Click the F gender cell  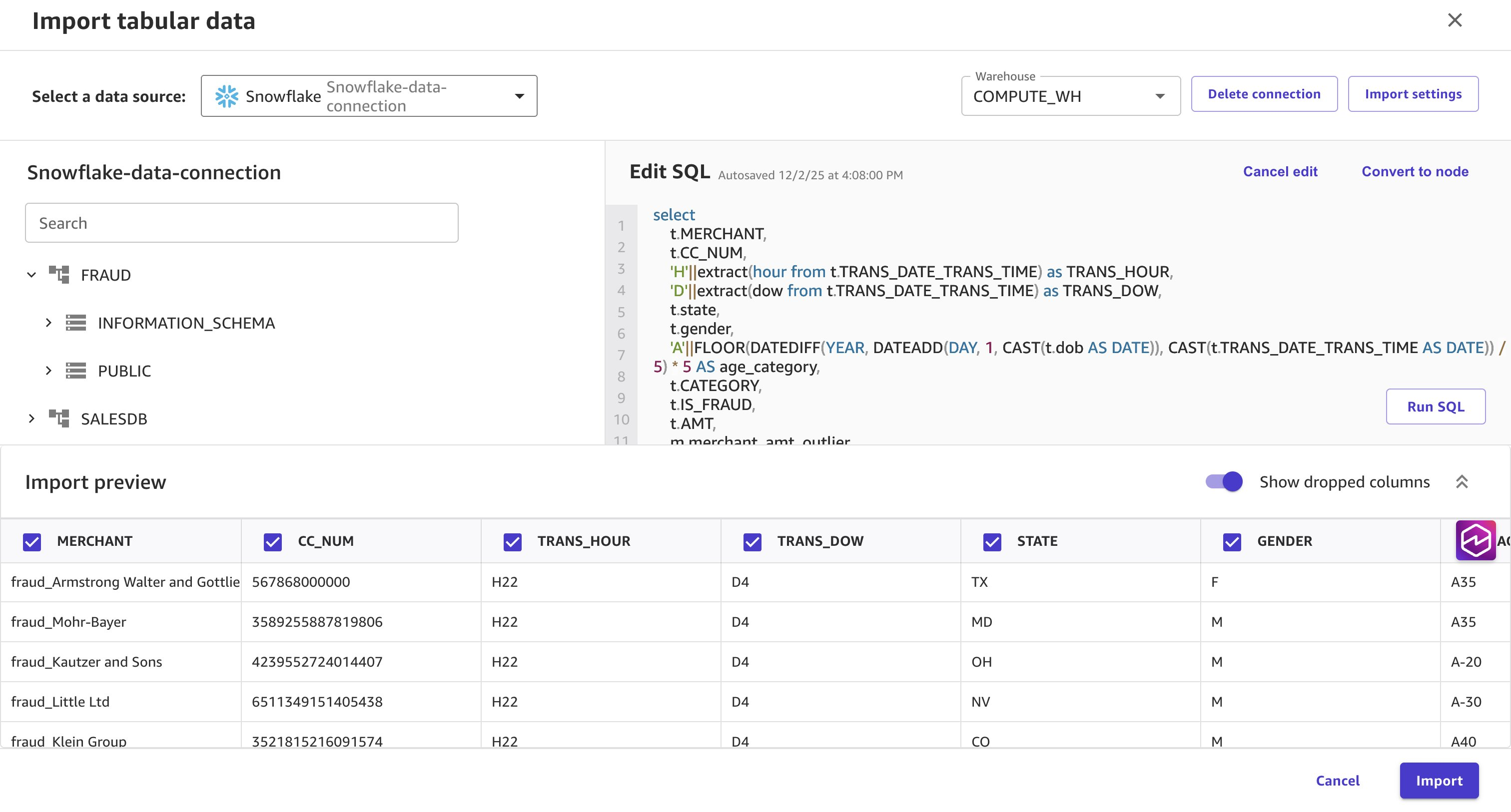pos(1320,582)
